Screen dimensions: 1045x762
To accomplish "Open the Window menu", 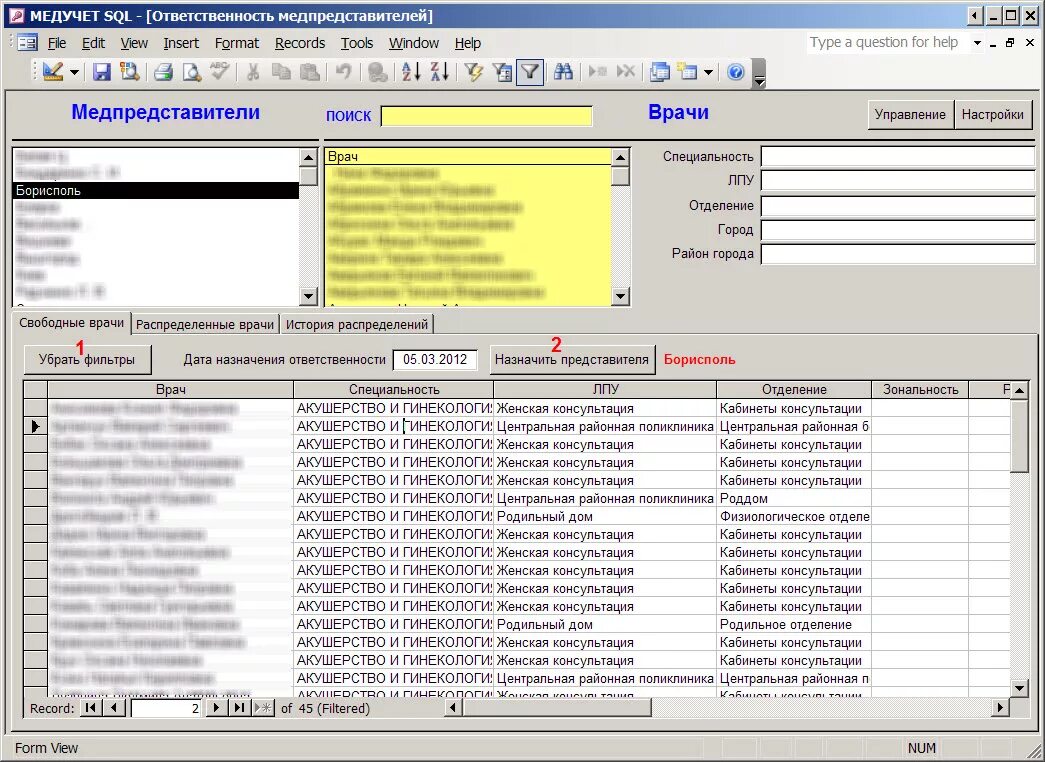I will pos(414,43).
